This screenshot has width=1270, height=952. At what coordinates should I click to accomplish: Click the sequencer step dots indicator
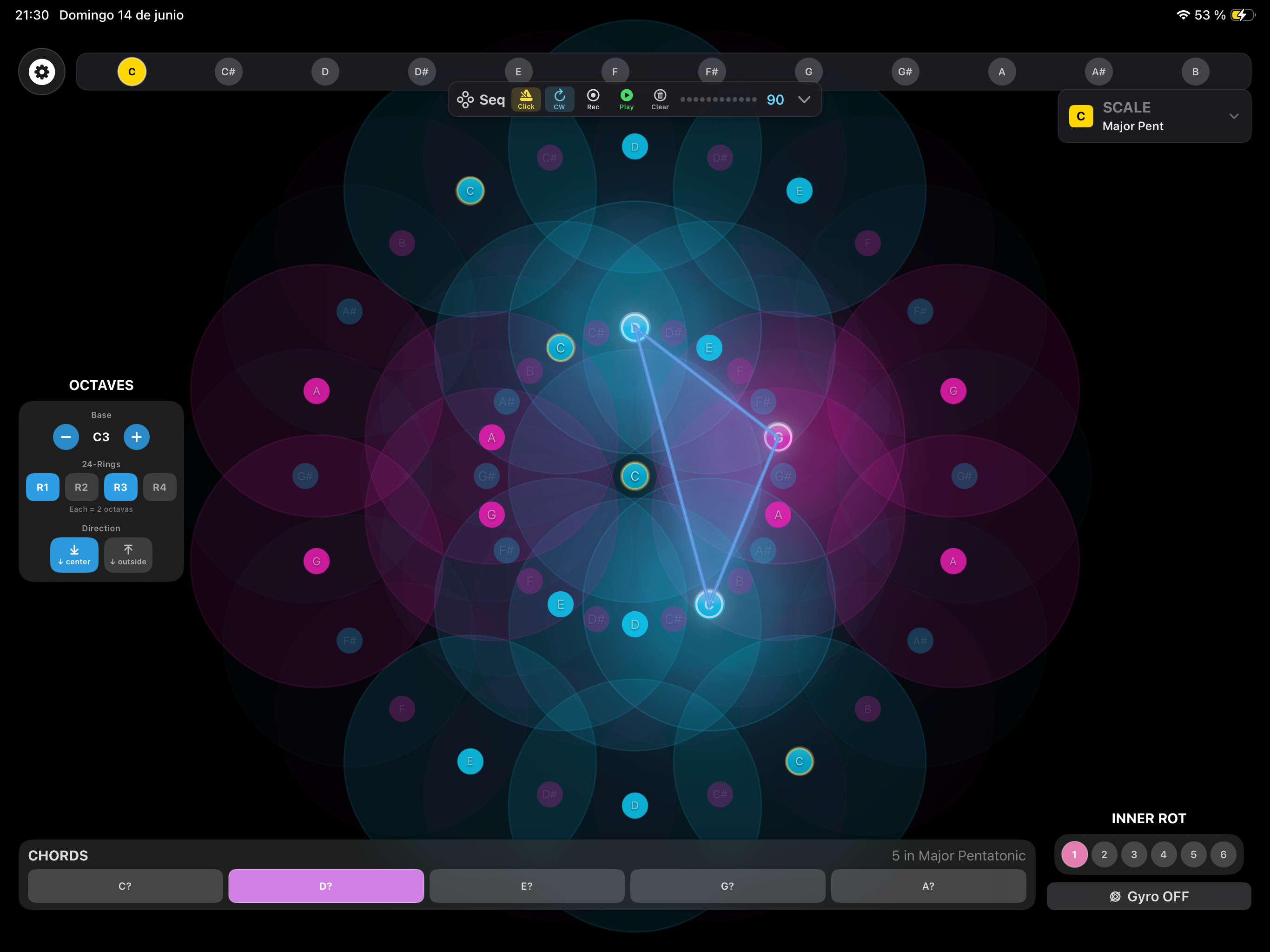pos(718,99)
